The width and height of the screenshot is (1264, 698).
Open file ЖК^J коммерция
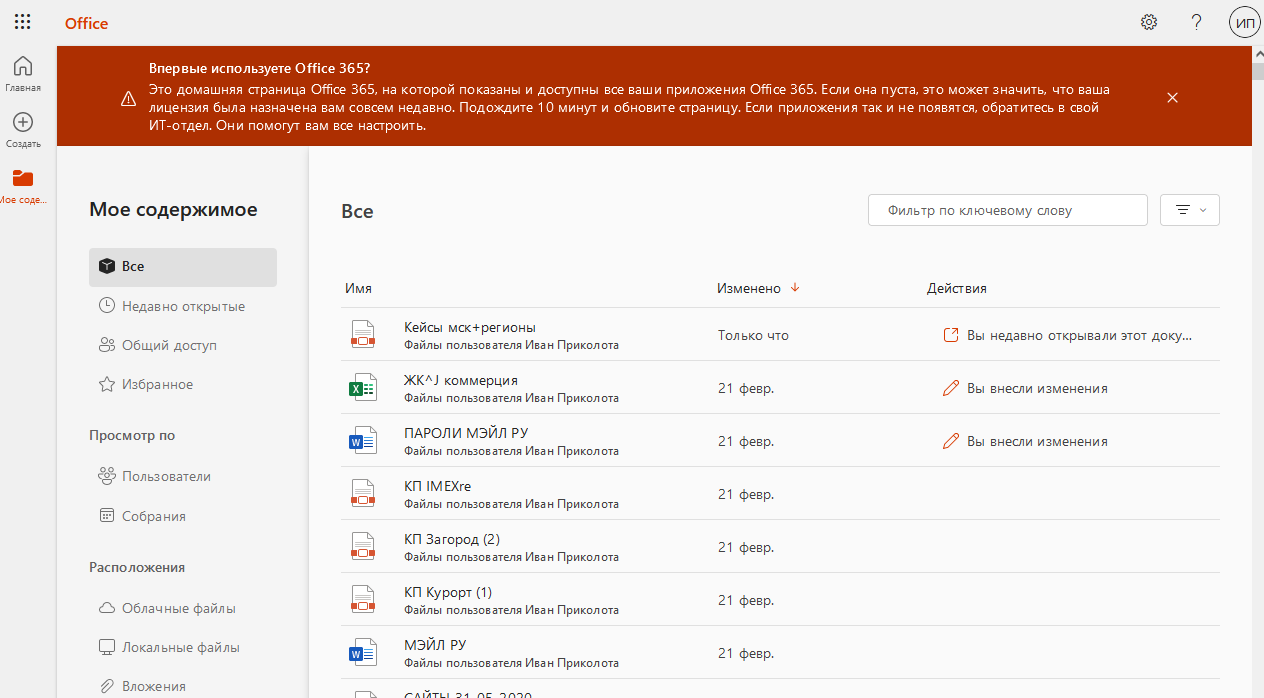(461, 380)
